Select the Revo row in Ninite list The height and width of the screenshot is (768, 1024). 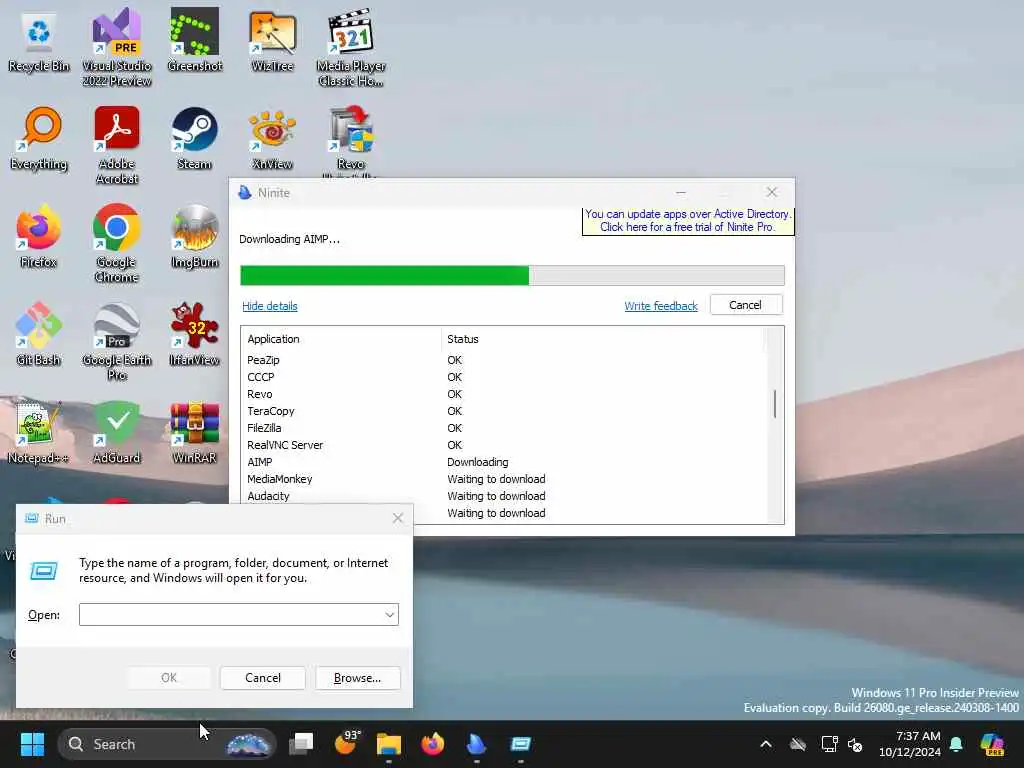pos(503,394)
